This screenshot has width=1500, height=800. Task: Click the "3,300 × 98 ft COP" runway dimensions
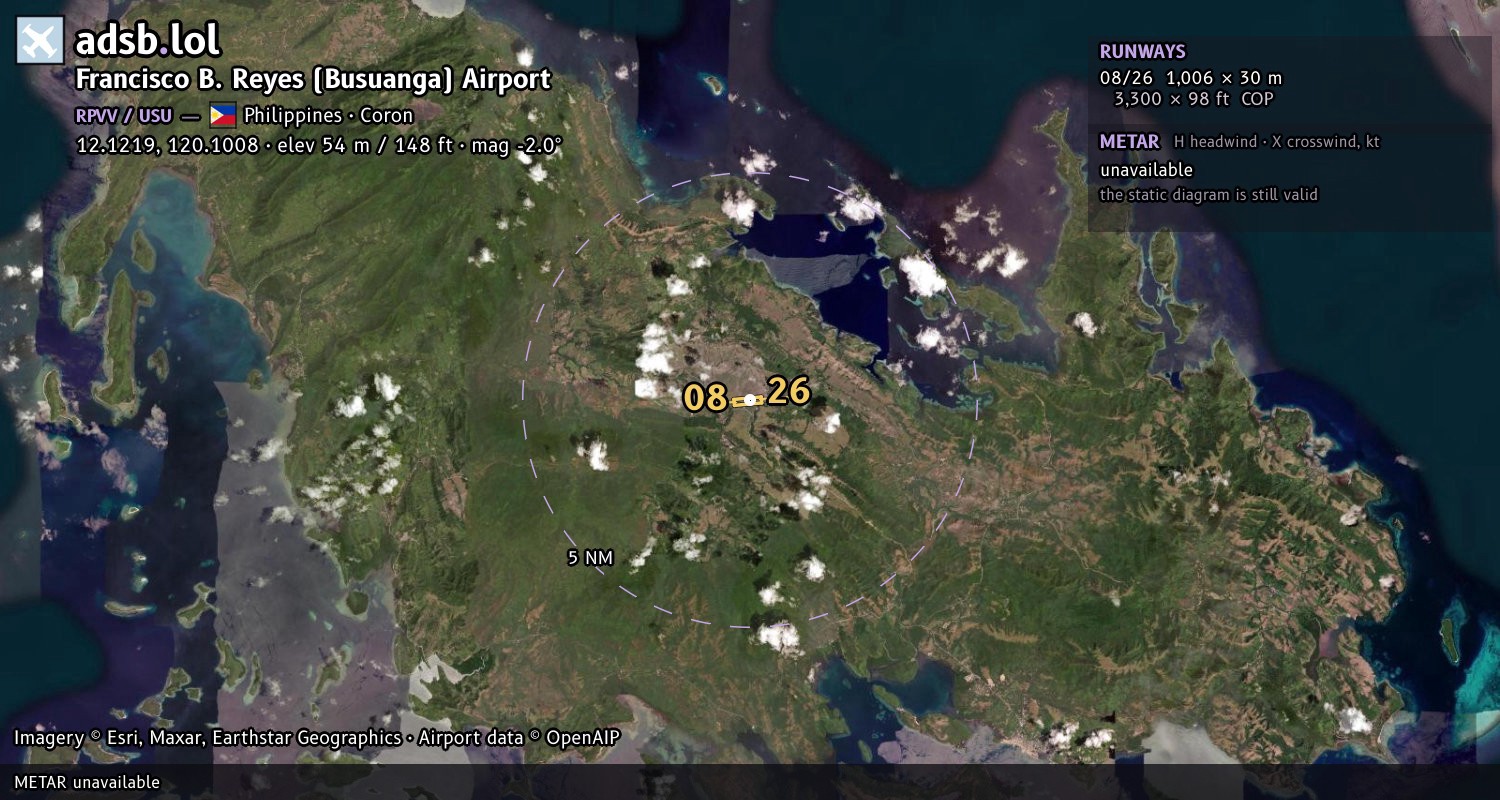tap(1194, 99)
